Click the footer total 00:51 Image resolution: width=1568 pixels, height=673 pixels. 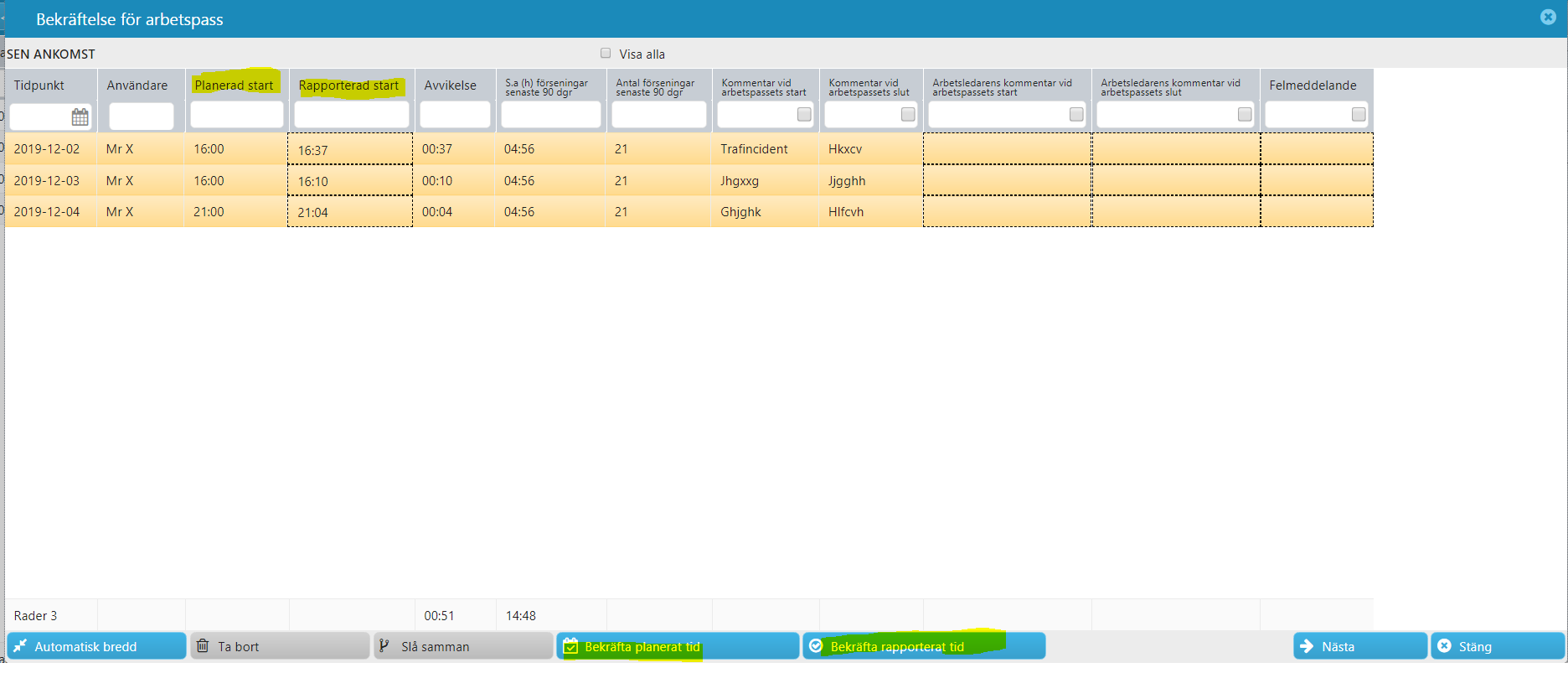pyautogui.click(x=439, y=615)
